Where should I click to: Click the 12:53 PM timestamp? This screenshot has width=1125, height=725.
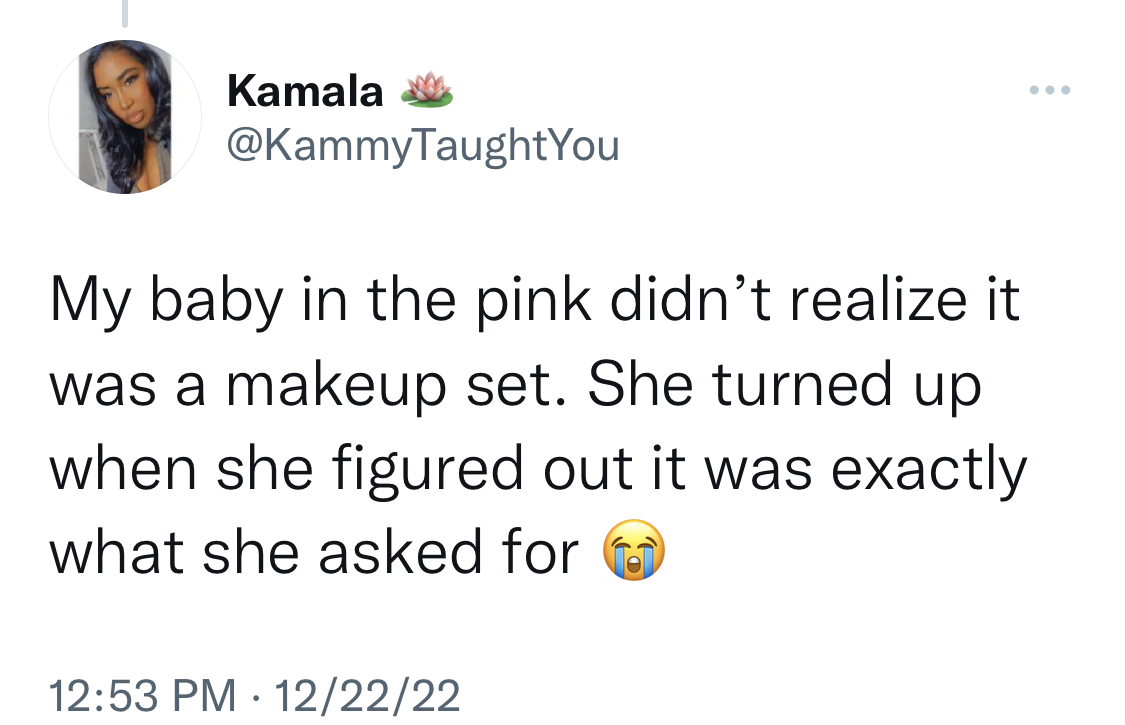[142, 696]
